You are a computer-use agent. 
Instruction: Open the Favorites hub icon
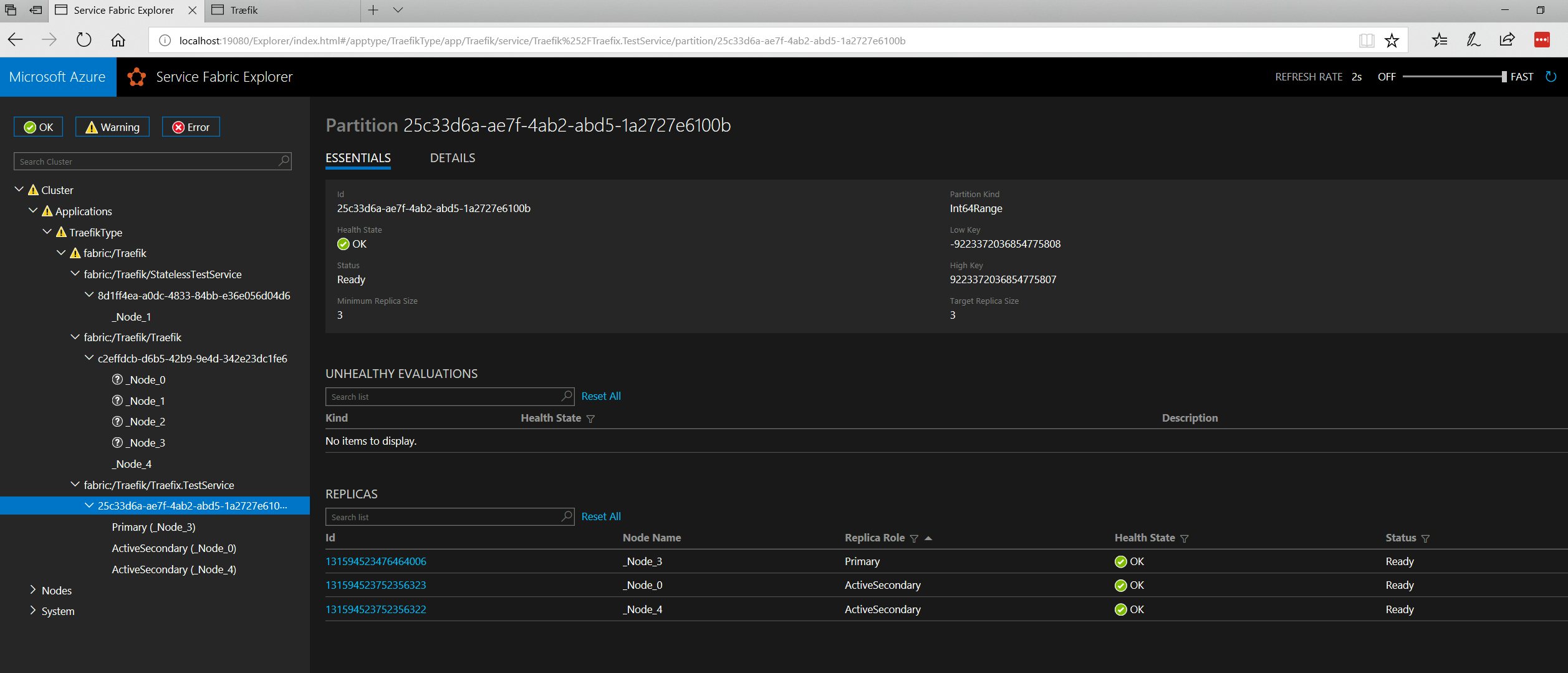[x=1440, y=41]
